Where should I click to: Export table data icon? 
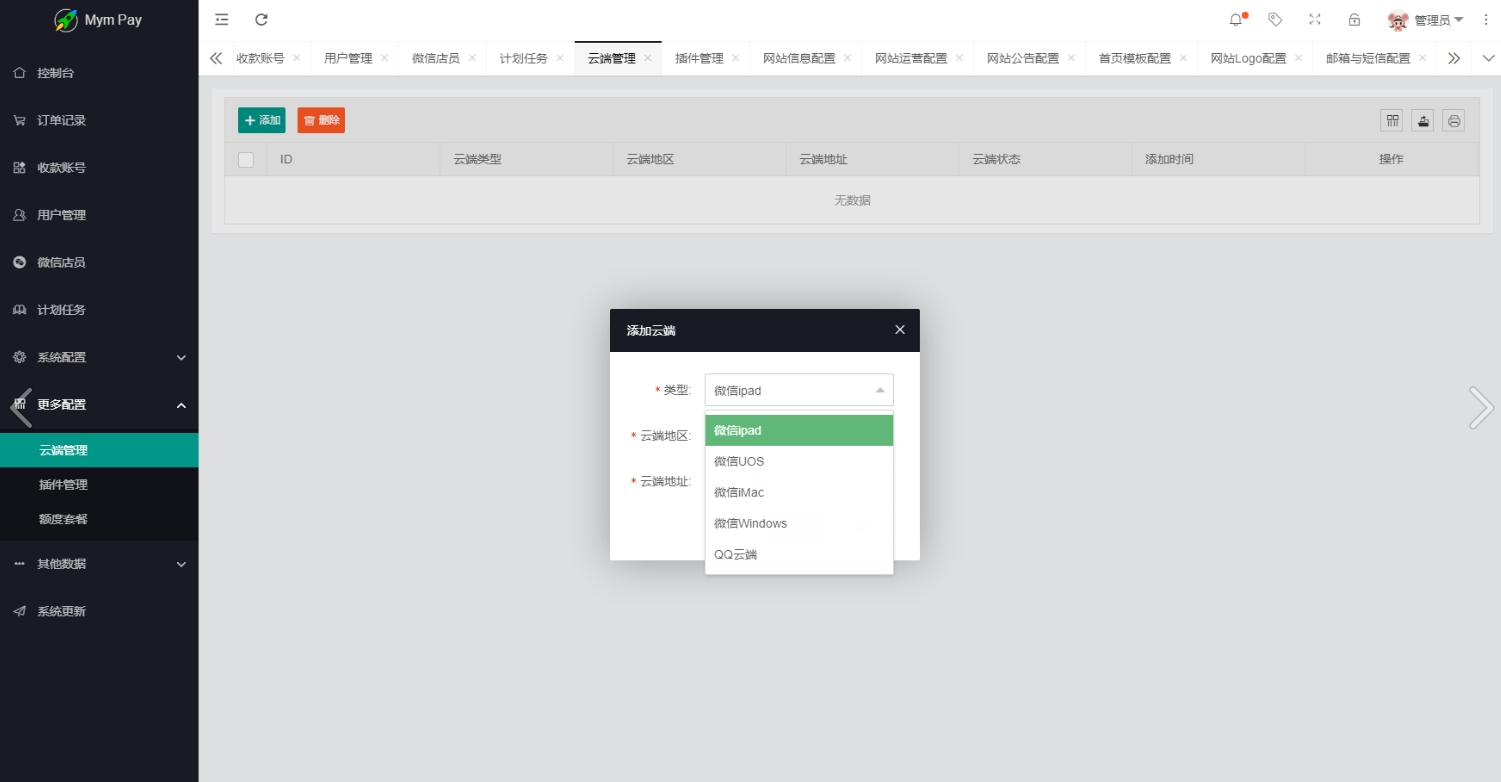(1423, 120)
